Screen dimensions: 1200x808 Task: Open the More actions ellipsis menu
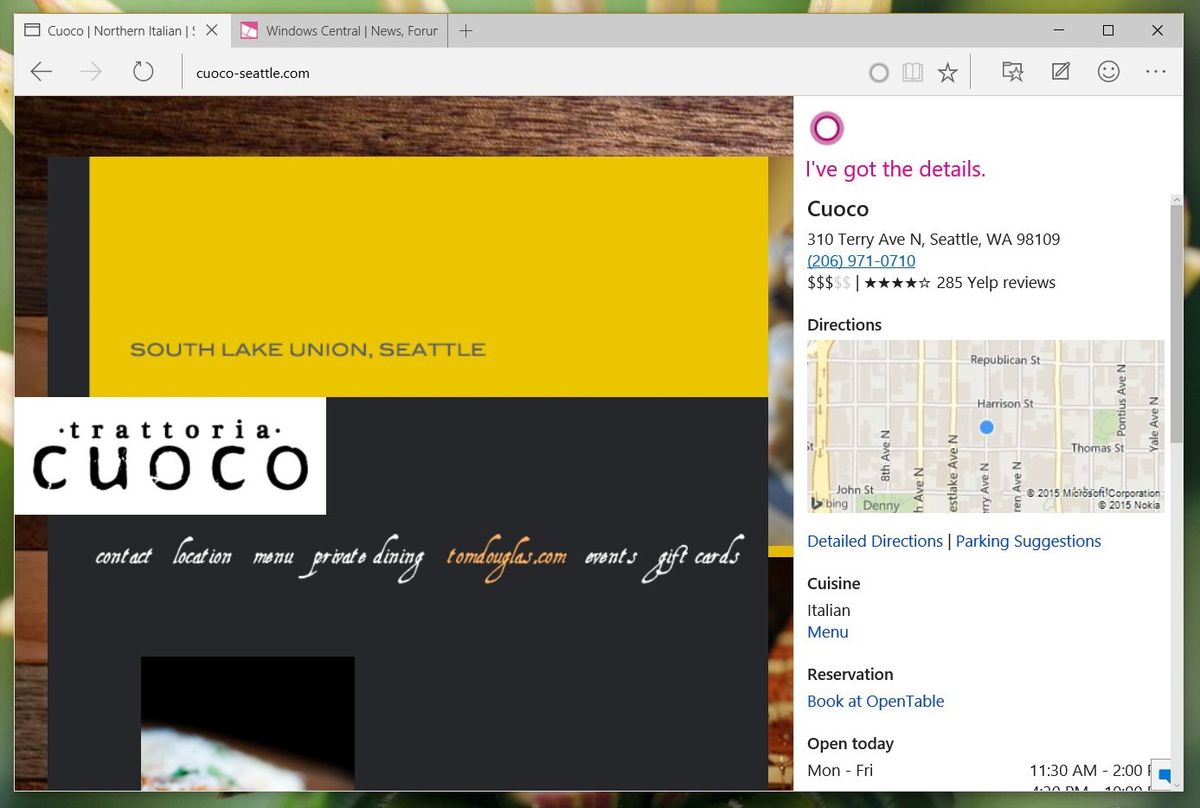click(1156, 72)
